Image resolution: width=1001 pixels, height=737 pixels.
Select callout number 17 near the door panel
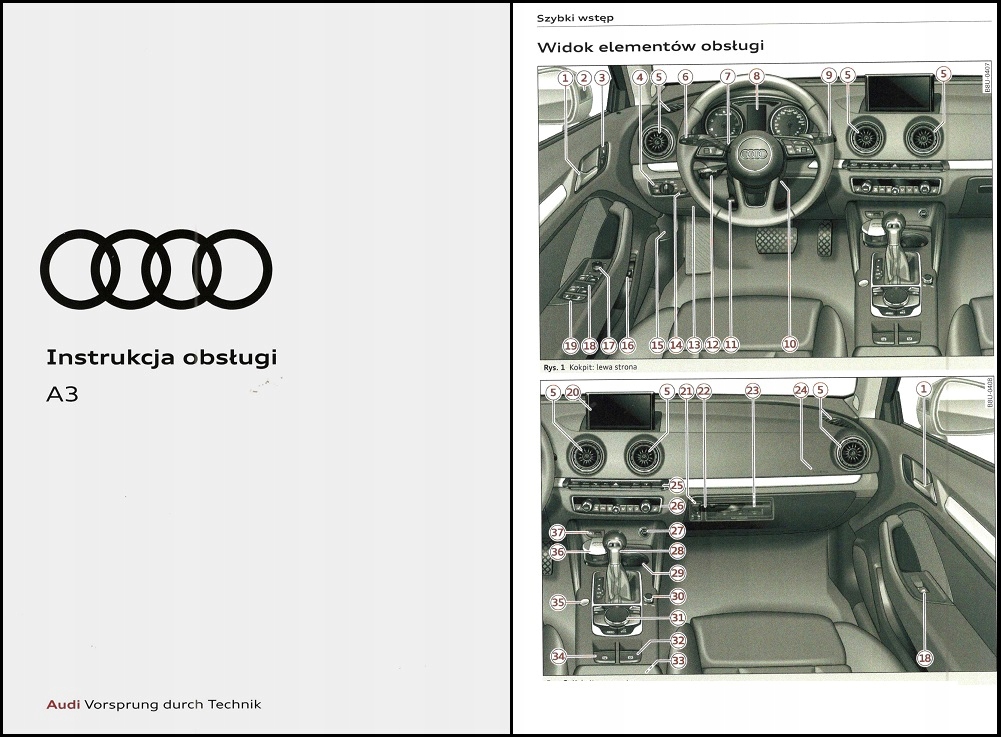[609, 346]
